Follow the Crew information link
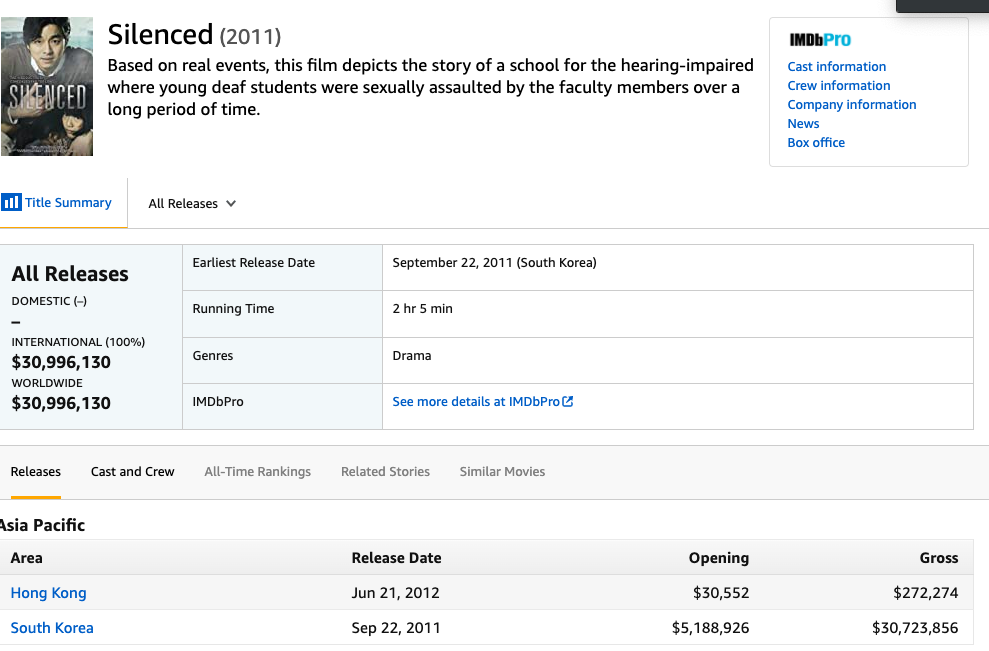The image size is (989, 651). (838, 86)
